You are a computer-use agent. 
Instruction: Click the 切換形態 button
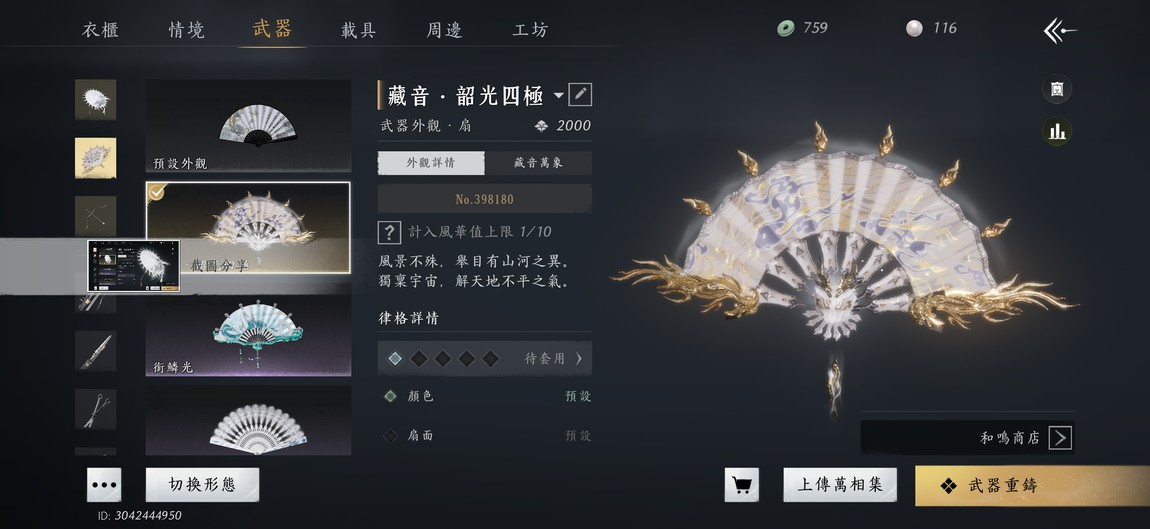coord(202,485)
